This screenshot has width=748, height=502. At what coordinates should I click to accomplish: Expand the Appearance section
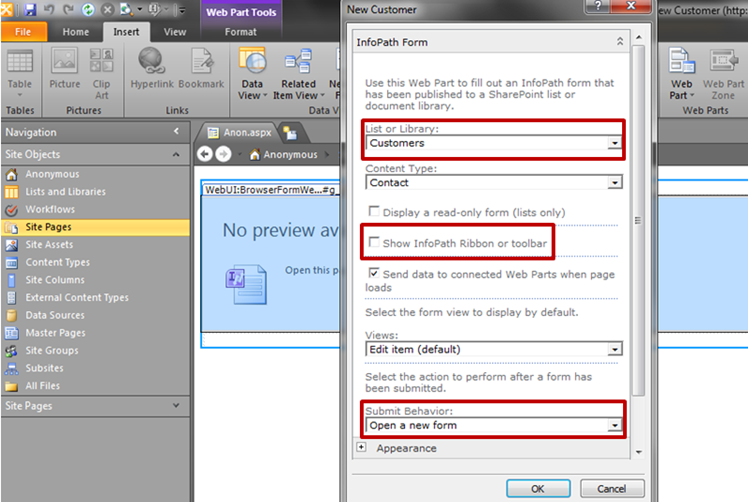tap(361, 448)
